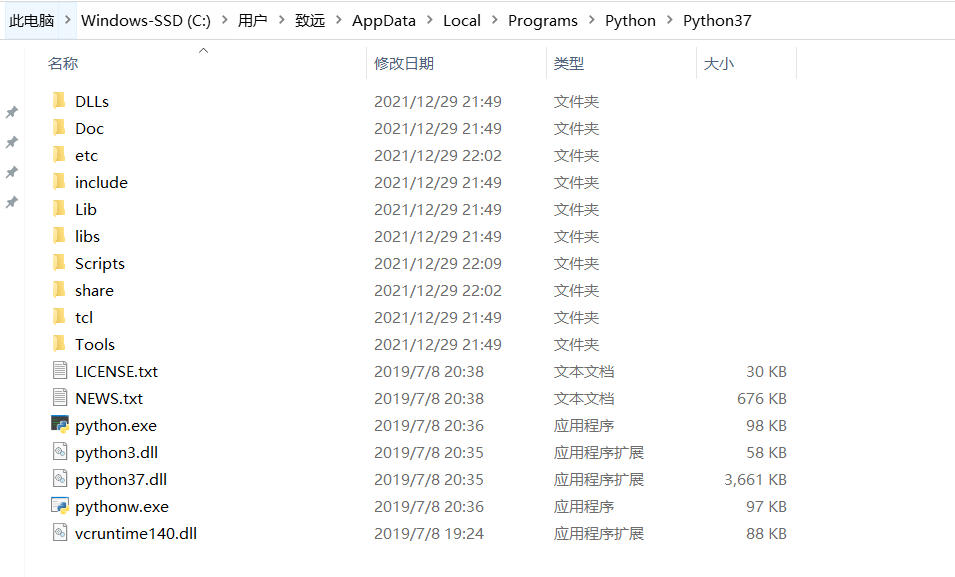Click the Doc folder icon
955x577 pixels.
click(59, 127)
